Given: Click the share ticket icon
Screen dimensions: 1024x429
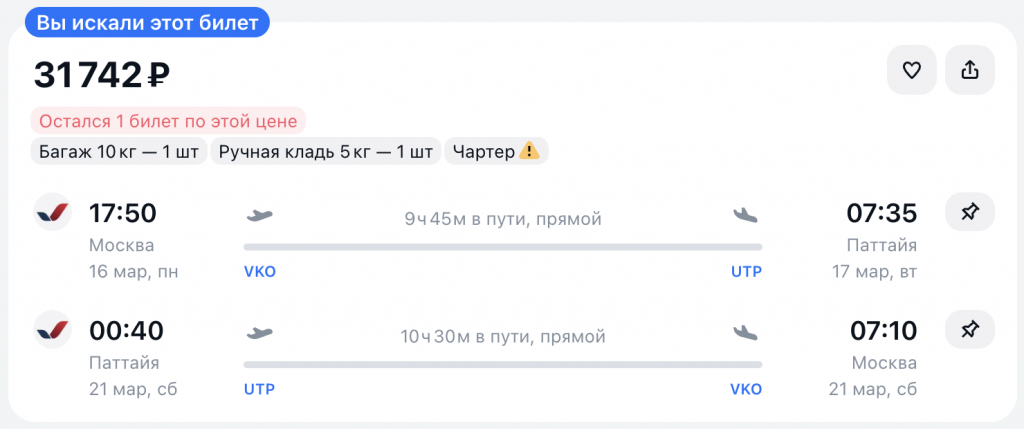Looking at the screenshot, I should pos(969,70).
